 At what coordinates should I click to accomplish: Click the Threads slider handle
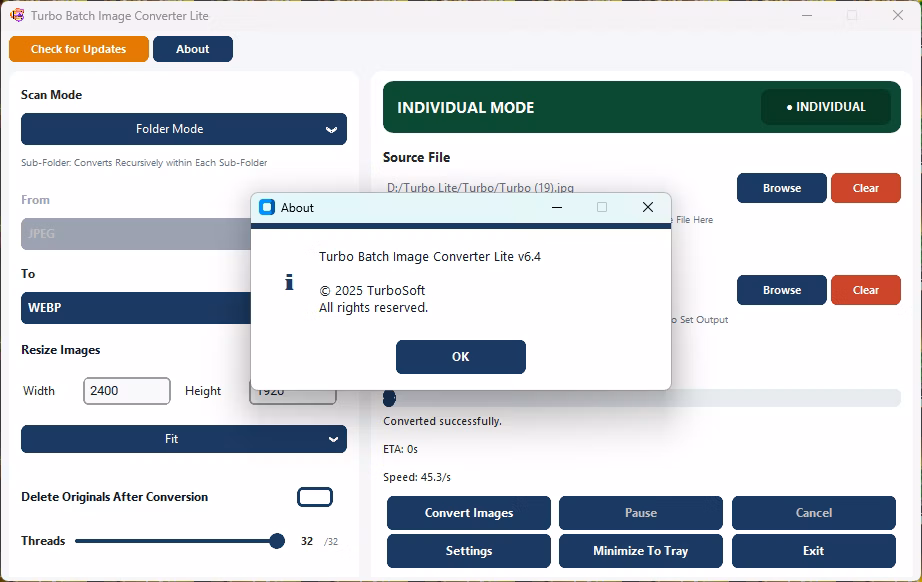pyautogui.click(x=277, y=541)
